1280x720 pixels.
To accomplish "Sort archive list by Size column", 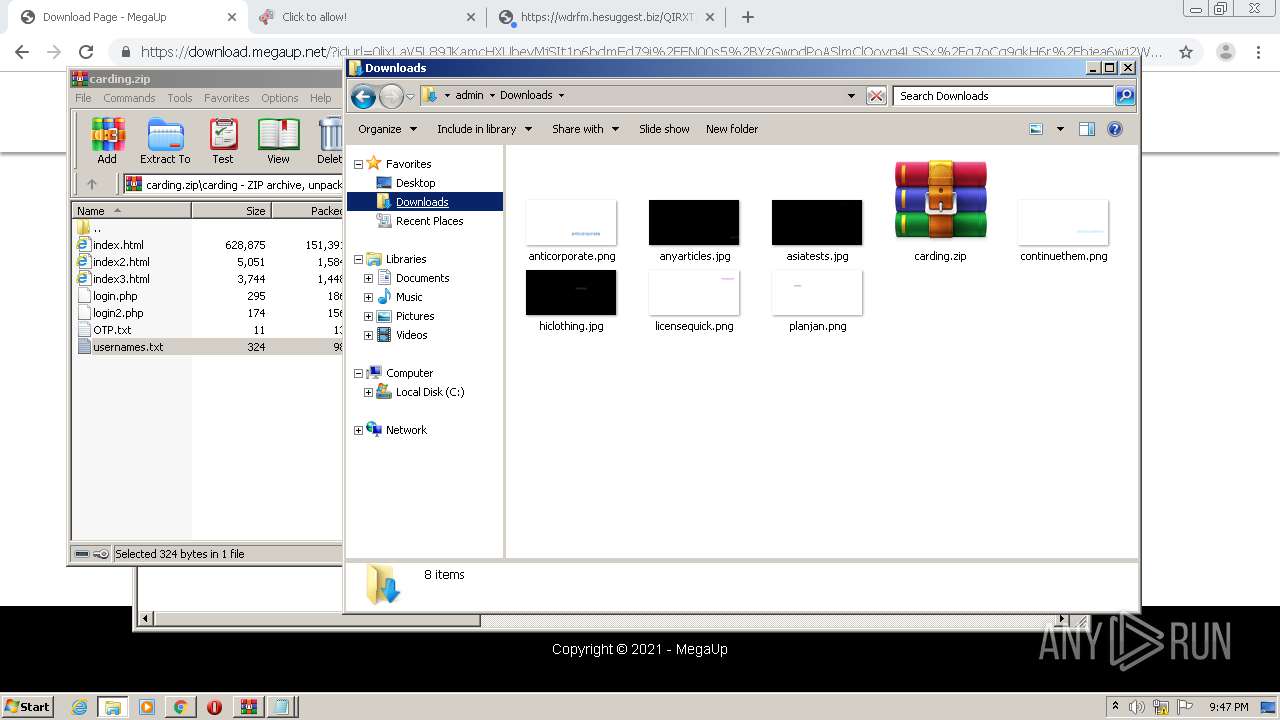I will (231, 211).
